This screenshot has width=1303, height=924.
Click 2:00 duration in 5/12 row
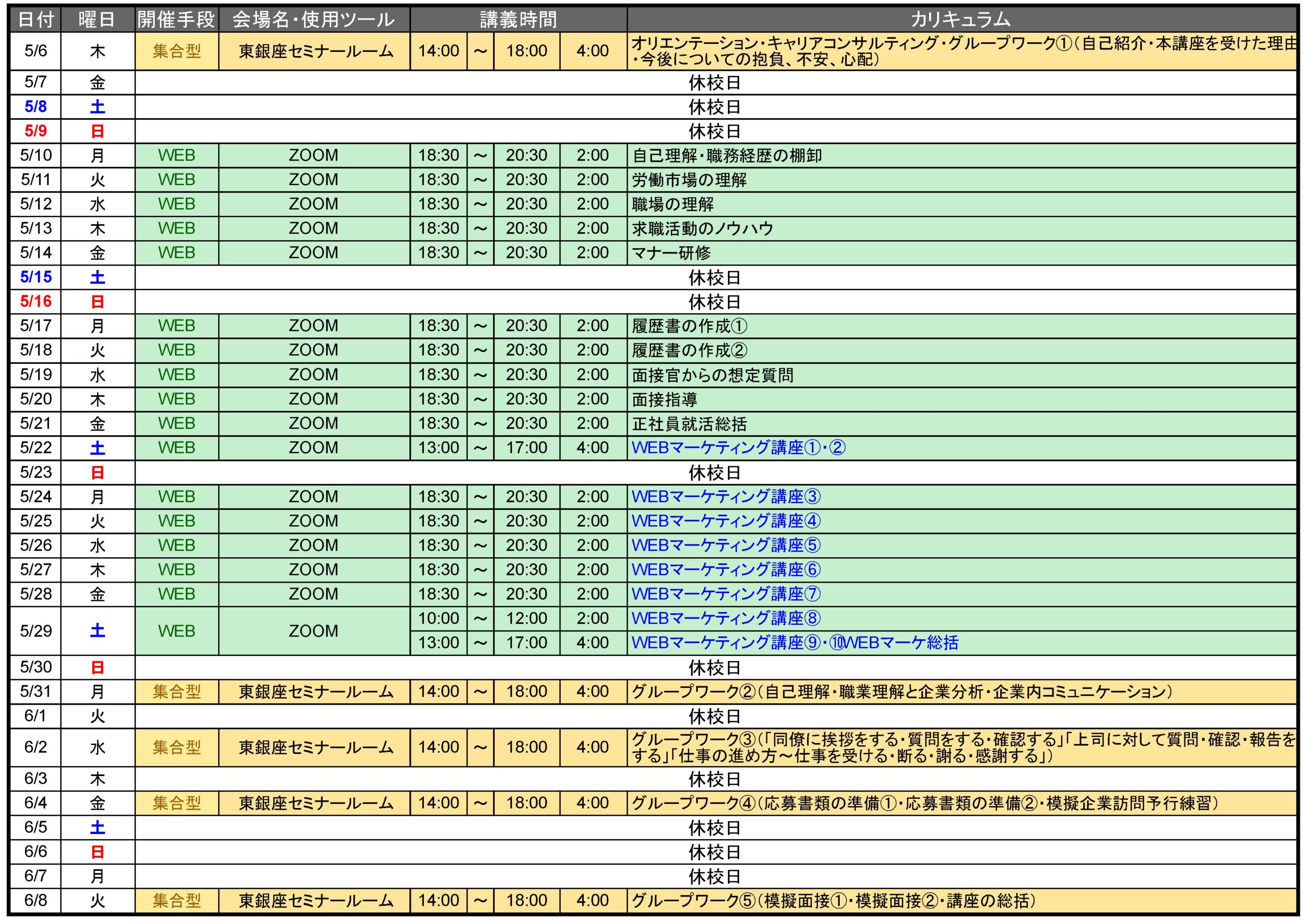(593, 204)
